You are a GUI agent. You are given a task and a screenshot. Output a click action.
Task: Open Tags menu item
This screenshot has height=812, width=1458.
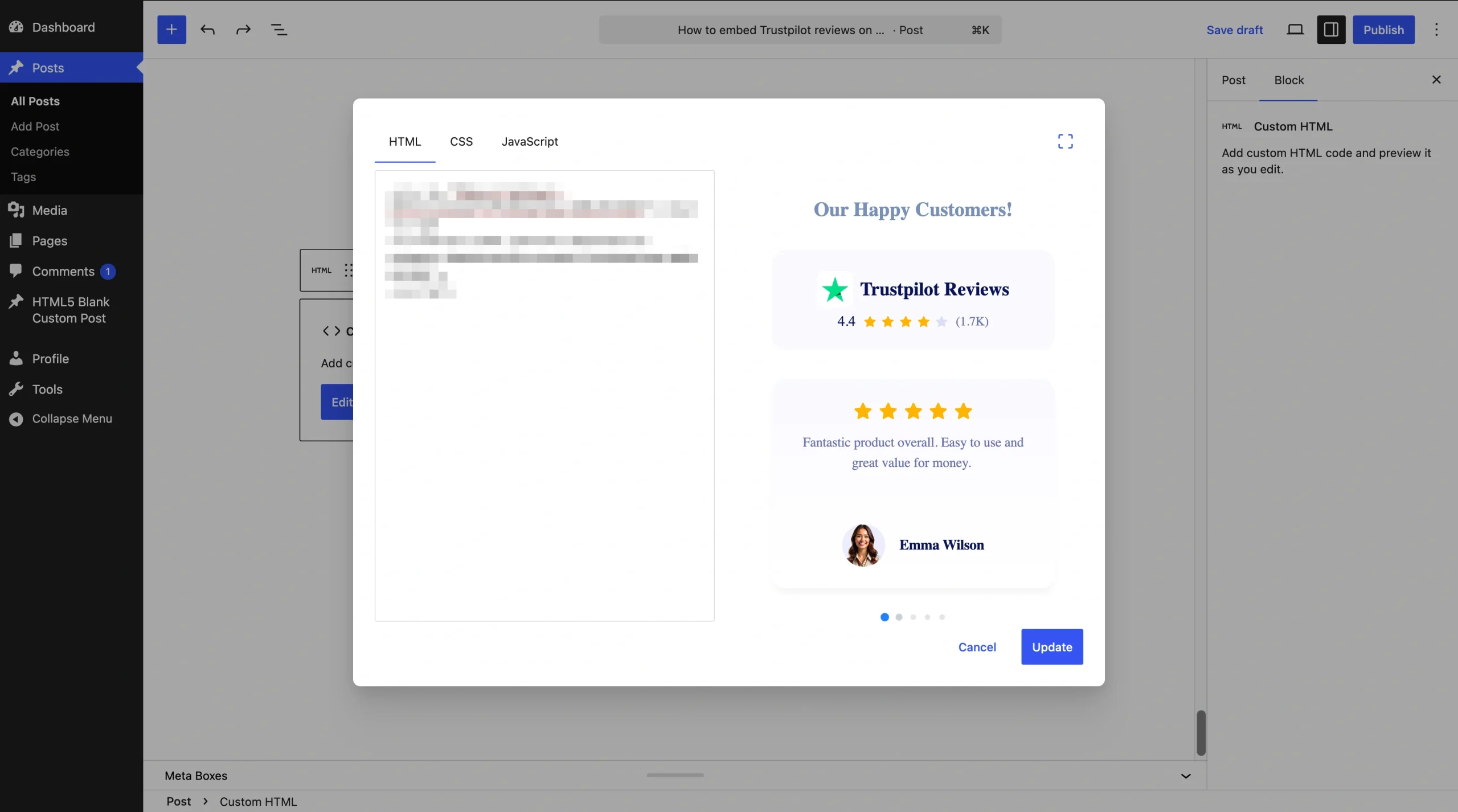(23, 177)
